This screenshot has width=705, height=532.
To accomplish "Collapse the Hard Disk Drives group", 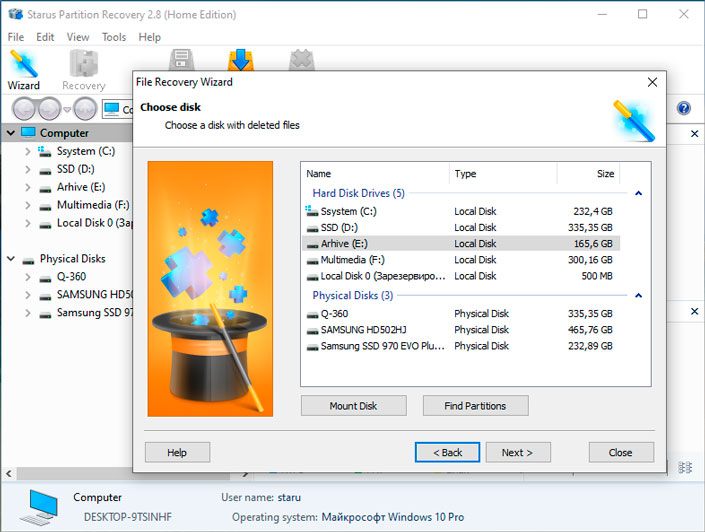I will click(x=638, y=193).
